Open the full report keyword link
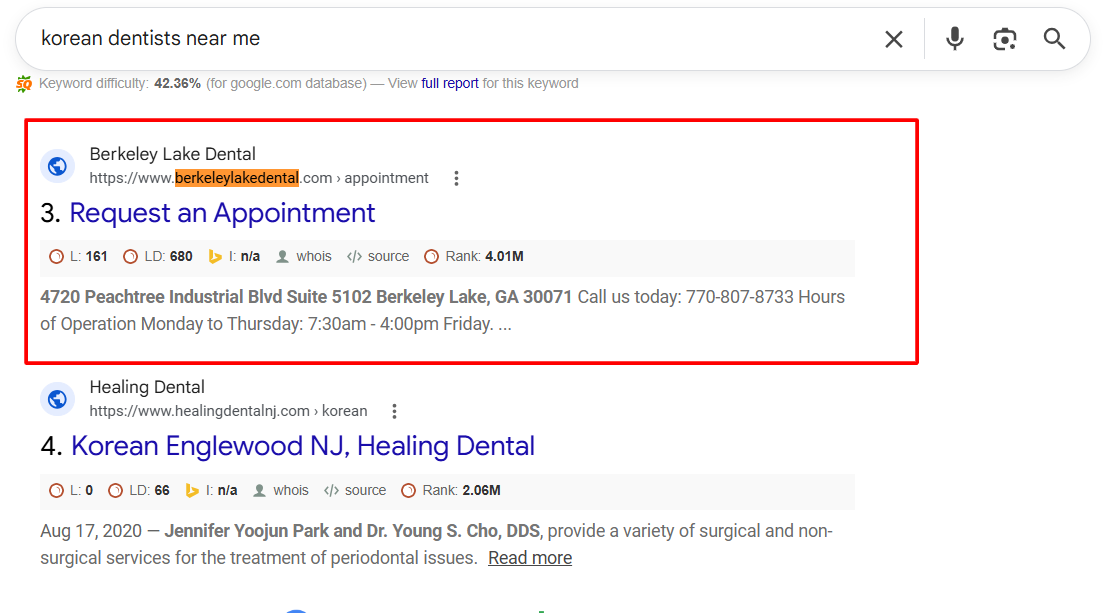 (450, 83)
